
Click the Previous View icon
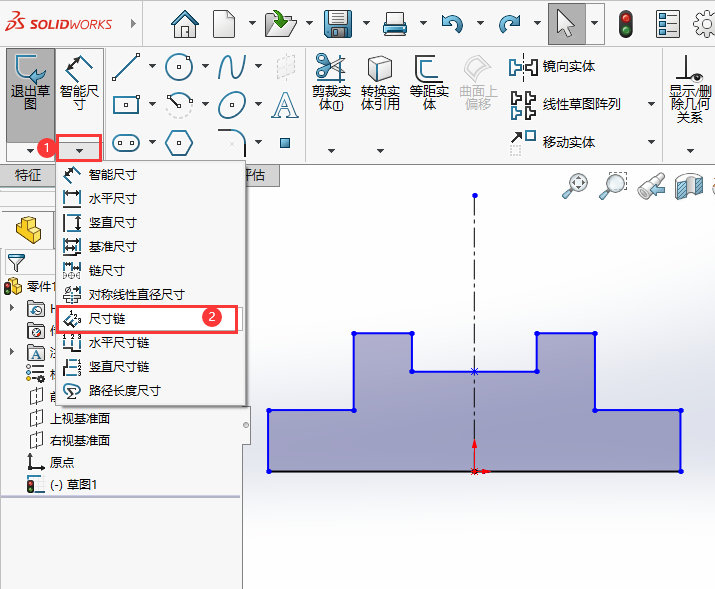tap(651, 186)
